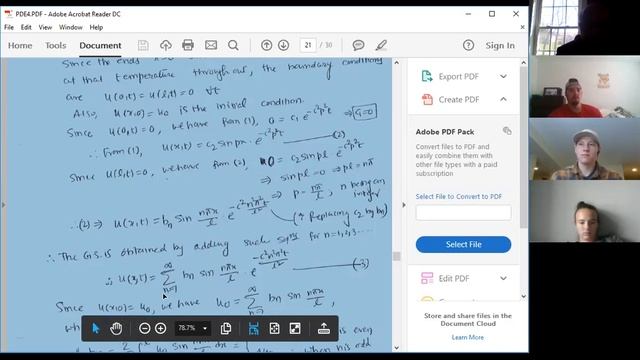Click the upload to cloud icon
The image size is (640, 360).
[x=166, y=45]
